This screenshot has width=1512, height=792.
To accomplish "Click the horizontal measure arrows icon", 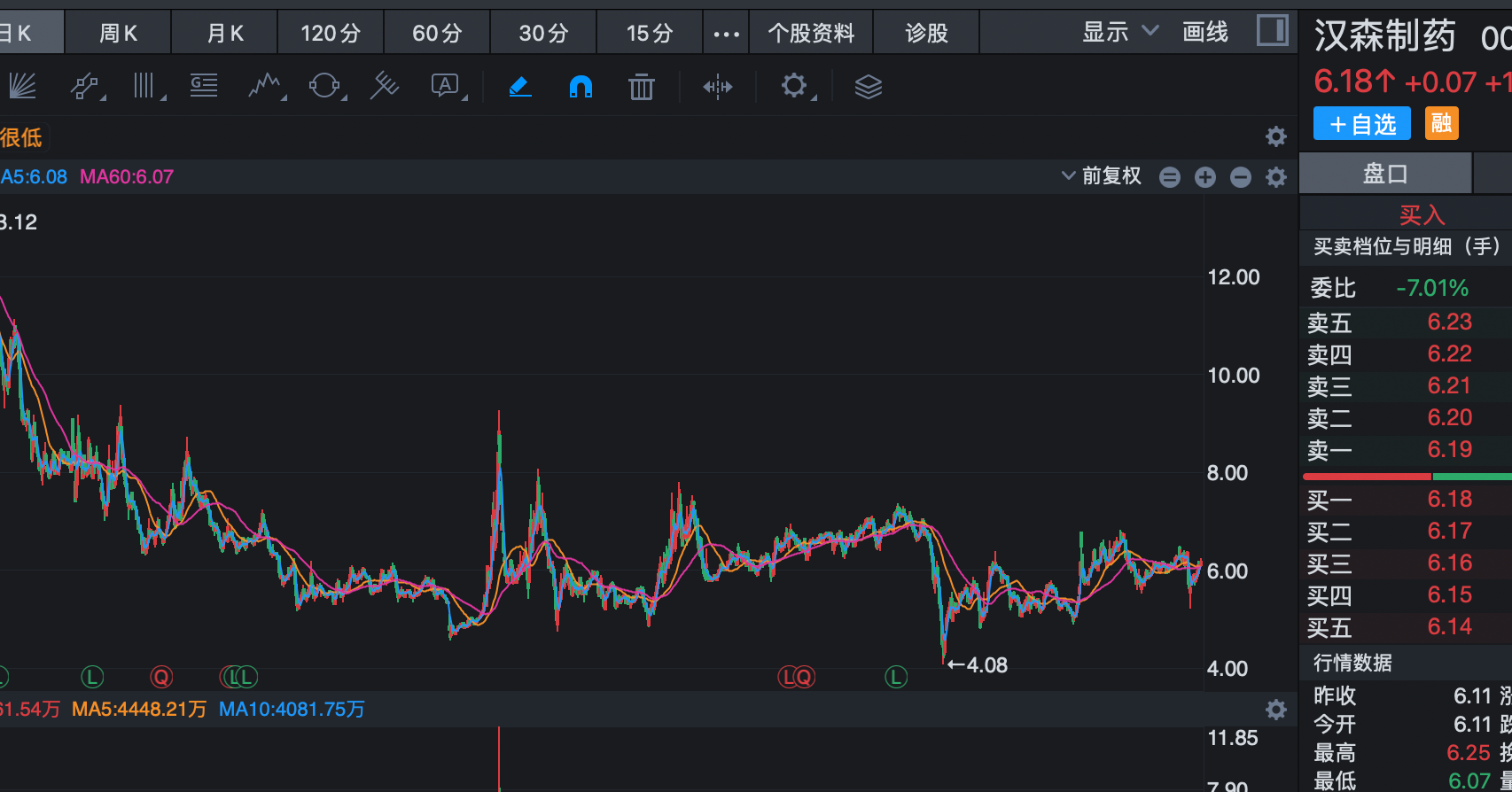I will click(717, 87).
